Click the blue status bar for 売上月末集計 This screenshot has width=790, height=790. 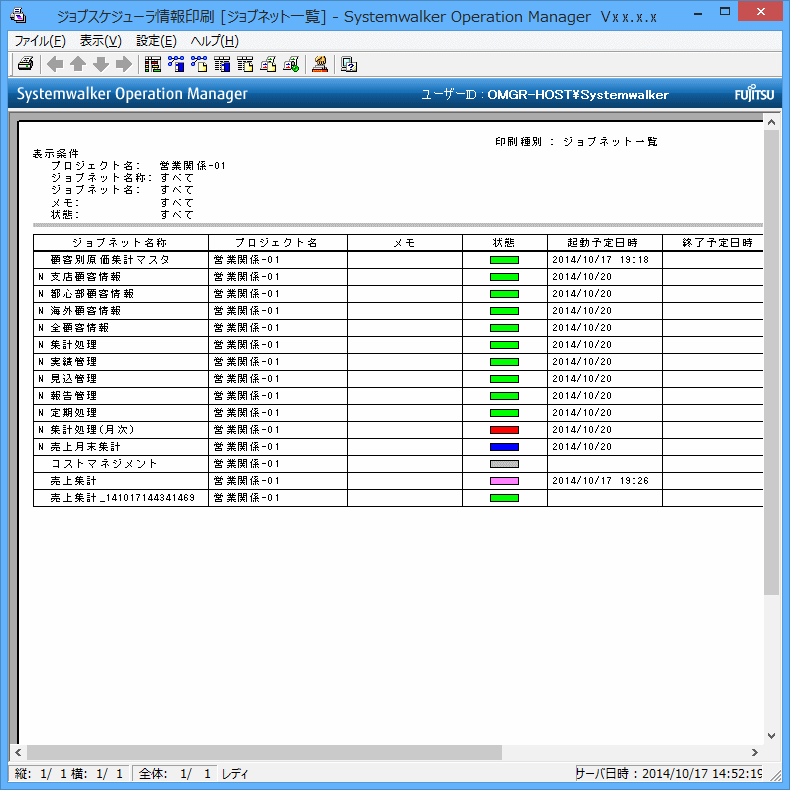(x=504, y=447)
